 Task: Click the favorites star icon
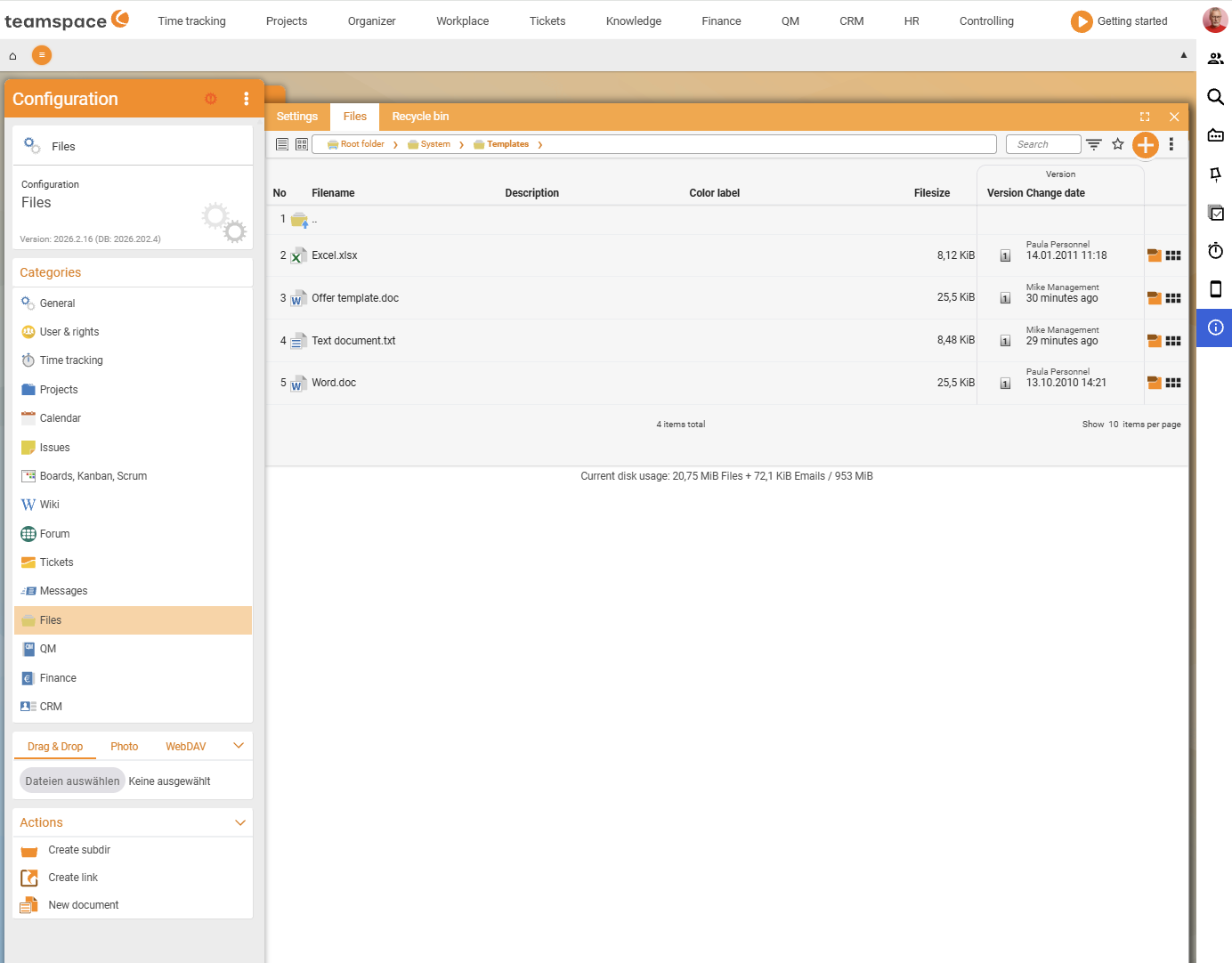coord(1118,144)
